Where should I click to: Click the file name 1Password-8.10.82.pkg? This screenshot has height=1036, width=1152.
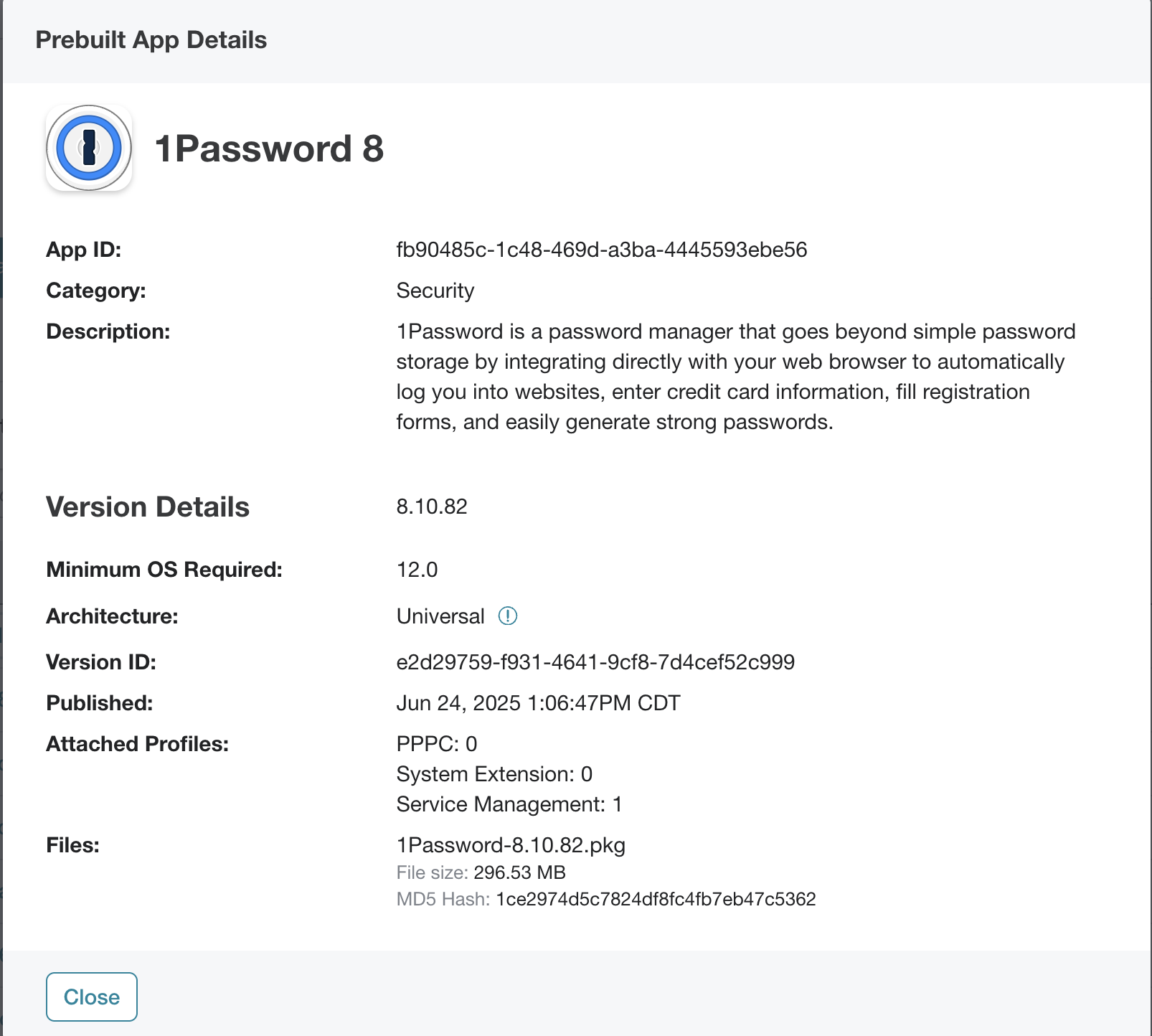click(511, 845)
